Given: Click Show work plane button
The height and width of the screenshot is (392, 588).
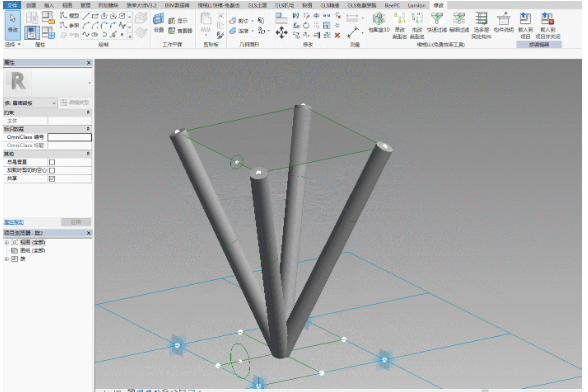Looking at the screenshot, I should tap(178, 21).
